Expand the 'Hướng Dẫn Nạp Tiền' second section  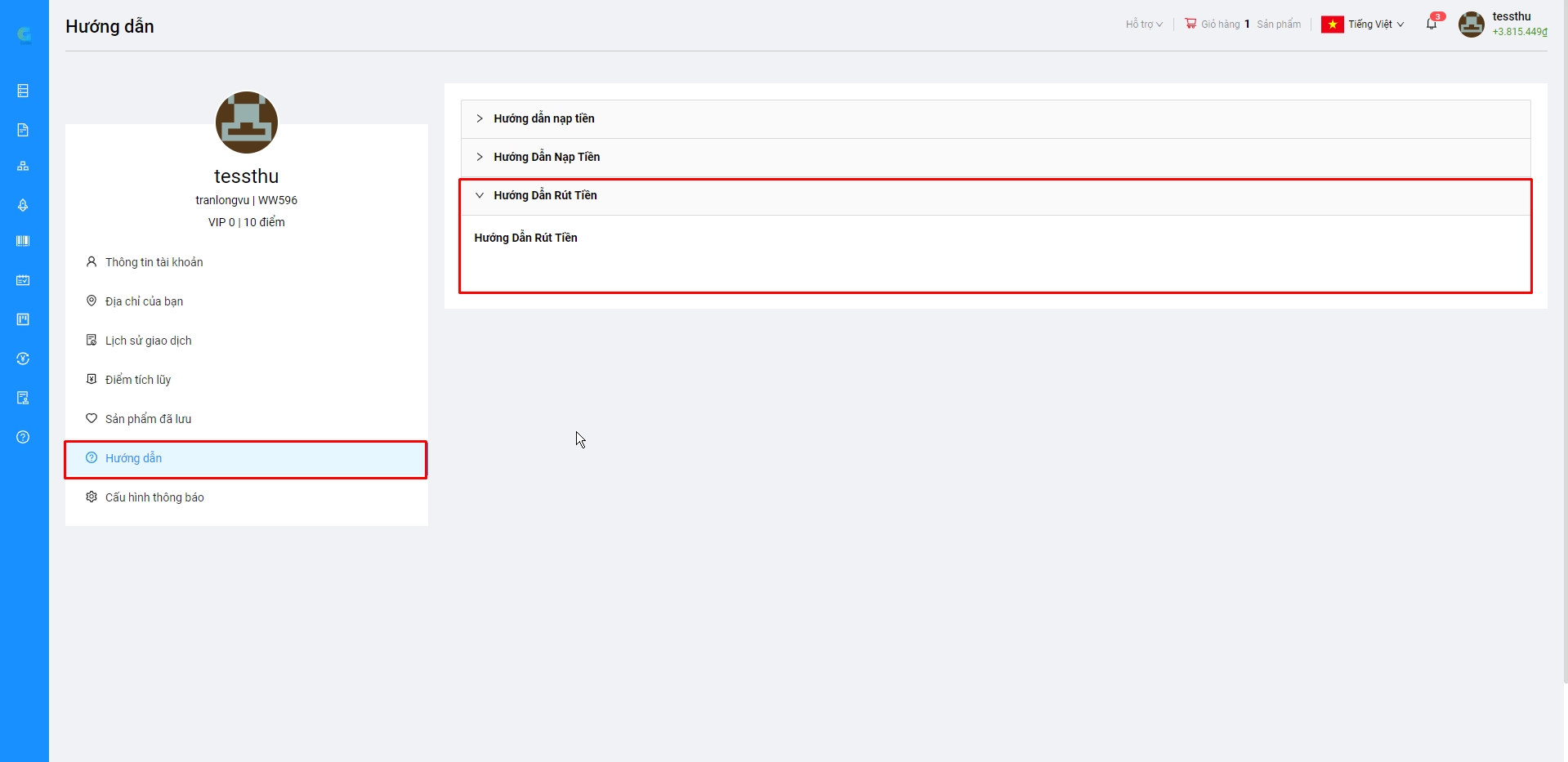[546, 157]
